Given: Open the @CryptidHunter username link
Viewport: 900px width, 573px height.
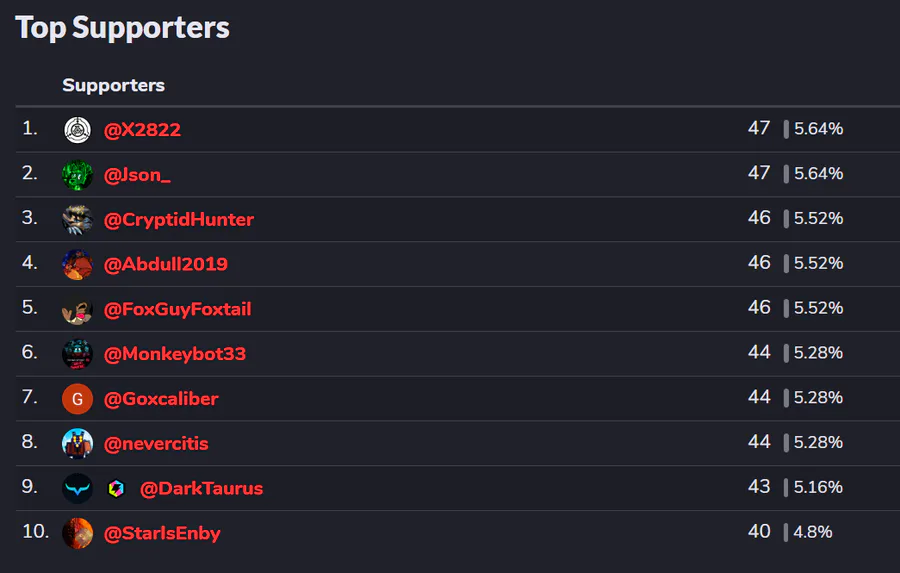Looking at the screenshot, I should click(179, 219).
